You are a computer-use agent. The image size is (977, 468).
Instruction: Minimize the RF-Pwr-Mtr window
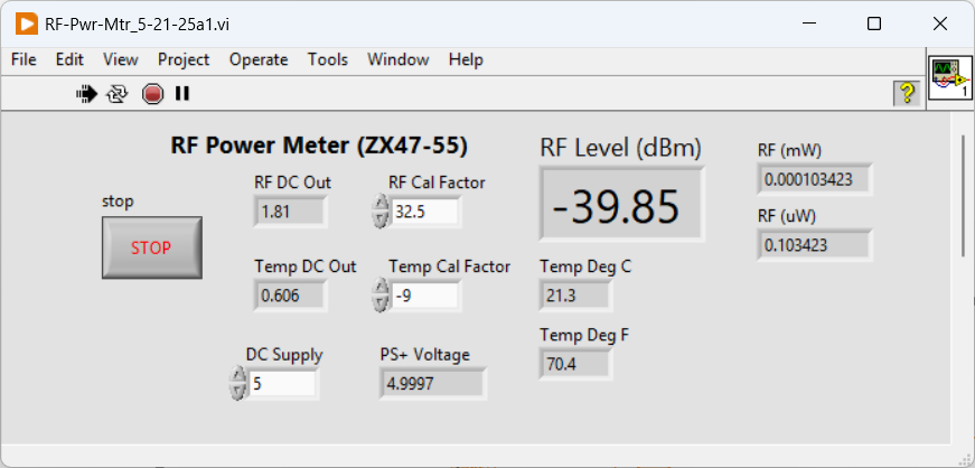point(809,24)
